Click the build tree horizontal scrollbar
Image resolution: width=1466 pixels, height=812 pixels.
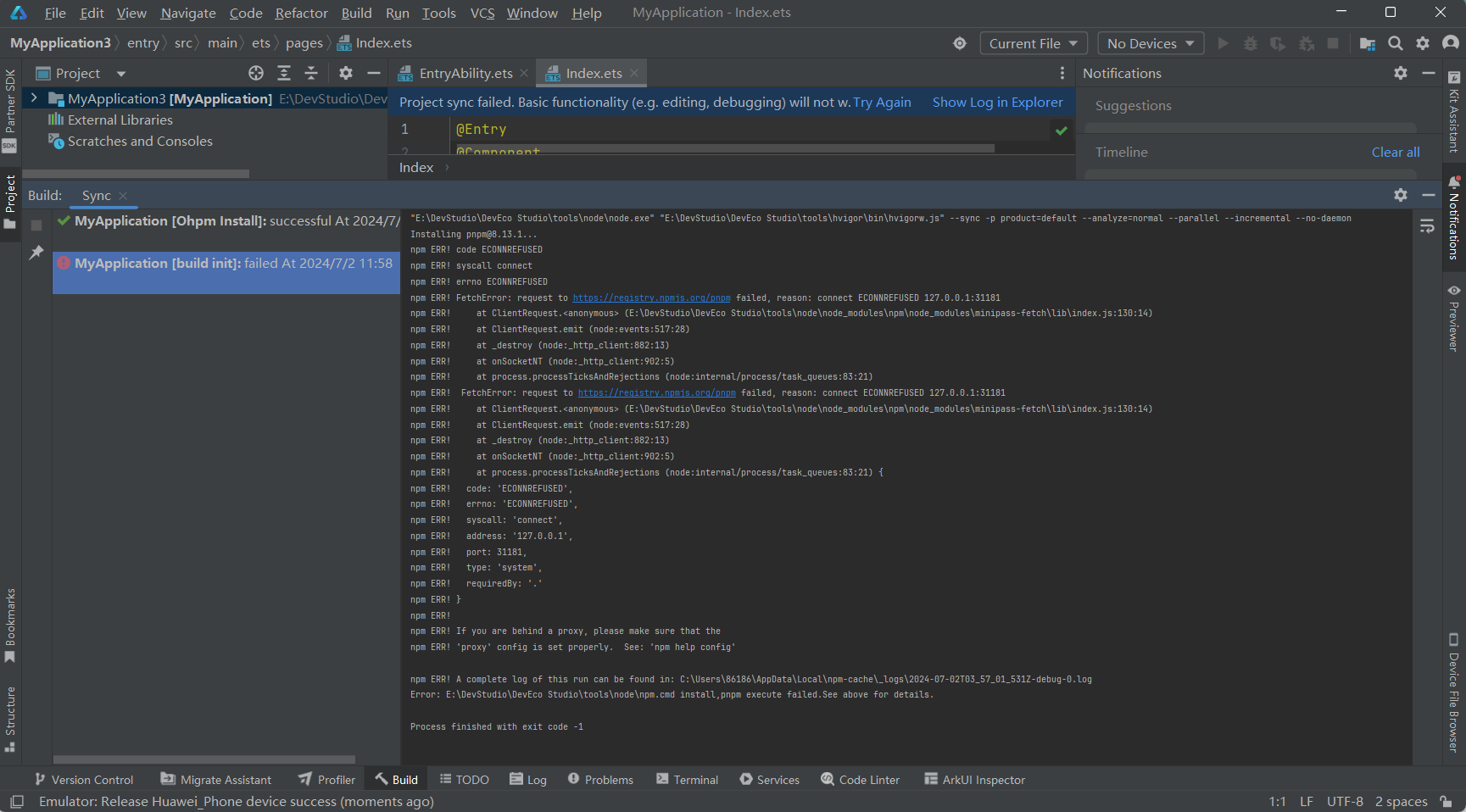click(x=204, y=759)
